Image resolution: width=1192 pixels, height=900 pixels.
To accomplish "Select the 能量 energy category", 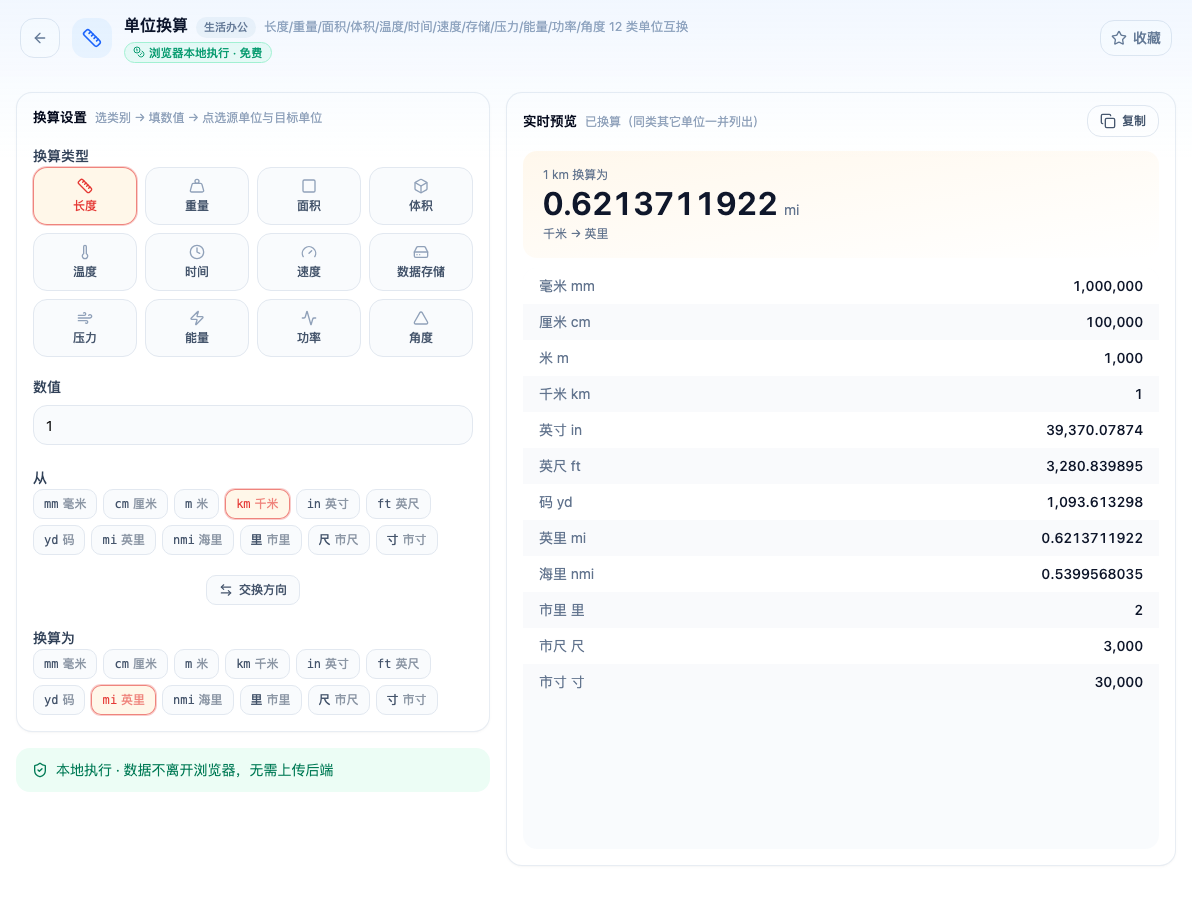I will coord(197,328).
